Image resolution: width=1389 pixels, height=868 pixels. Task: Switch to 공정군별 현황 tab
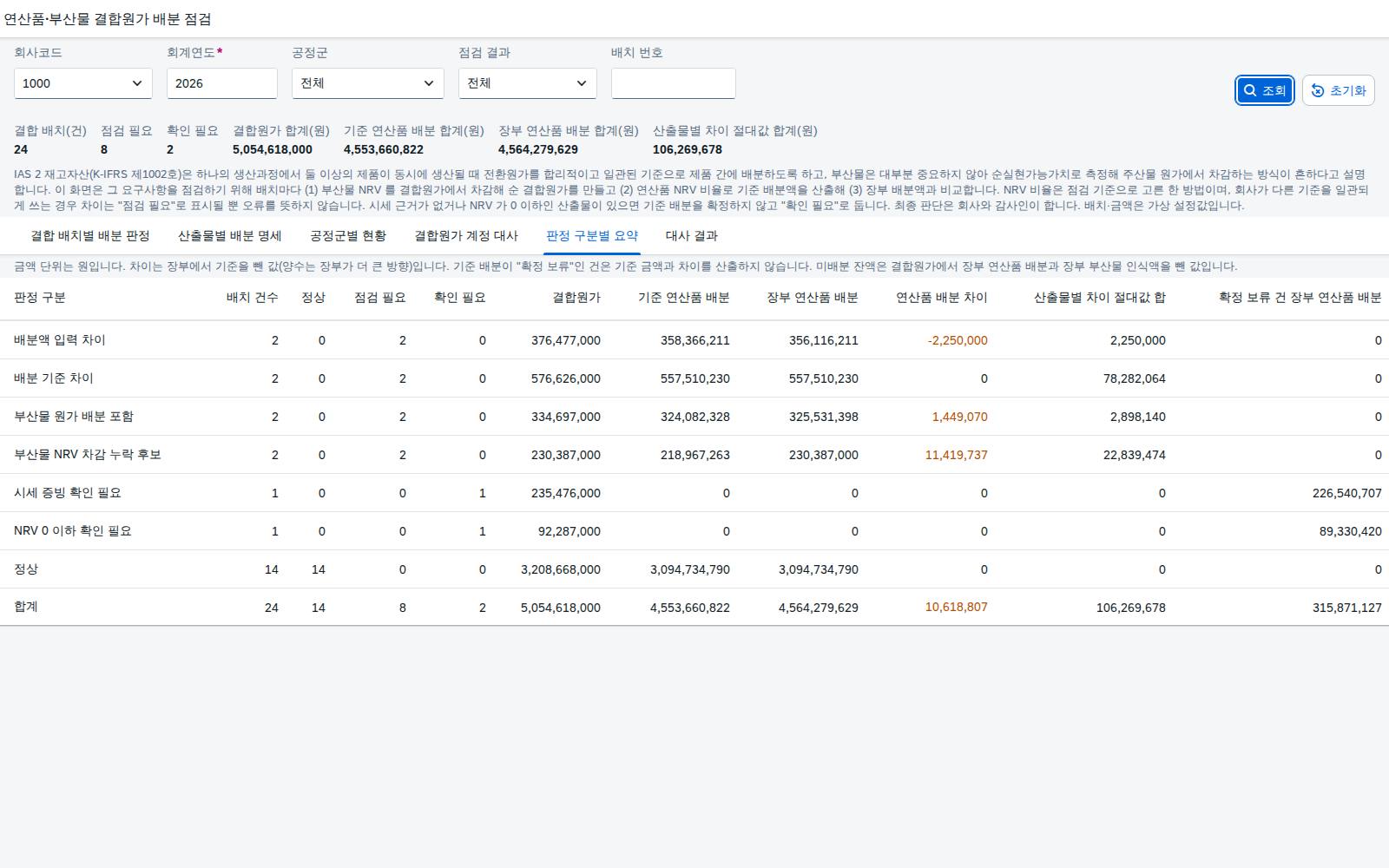tap(348, 236)
